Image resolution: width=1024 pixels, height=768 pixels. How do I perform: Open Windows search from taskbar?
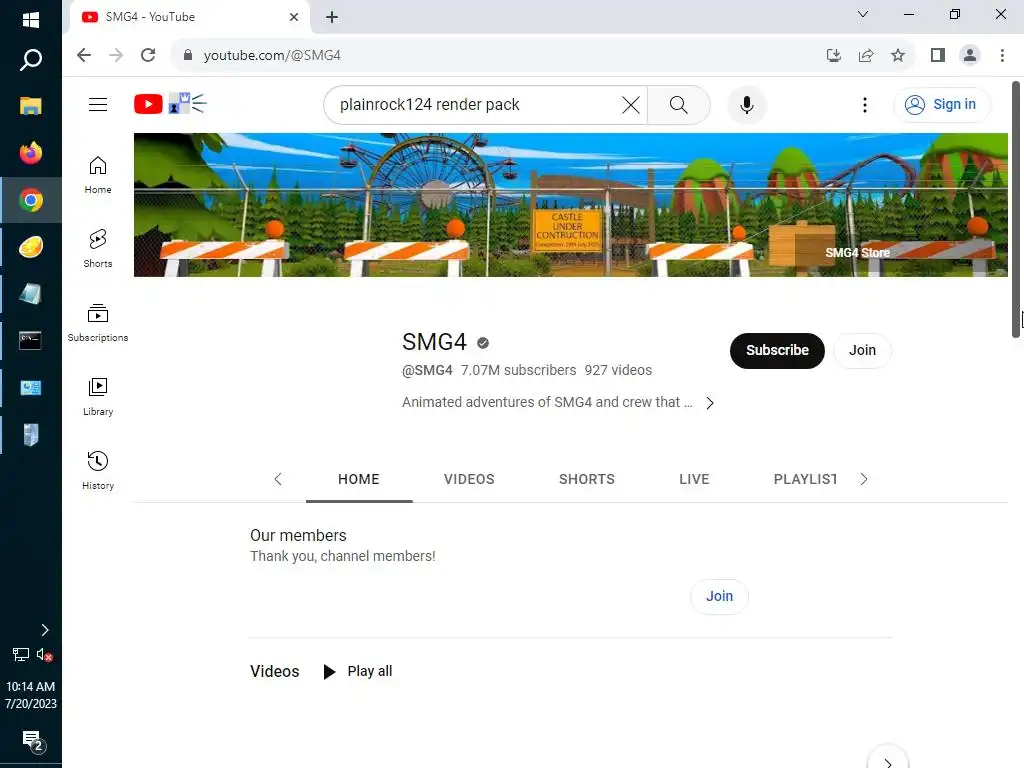[x=31, y=60]
